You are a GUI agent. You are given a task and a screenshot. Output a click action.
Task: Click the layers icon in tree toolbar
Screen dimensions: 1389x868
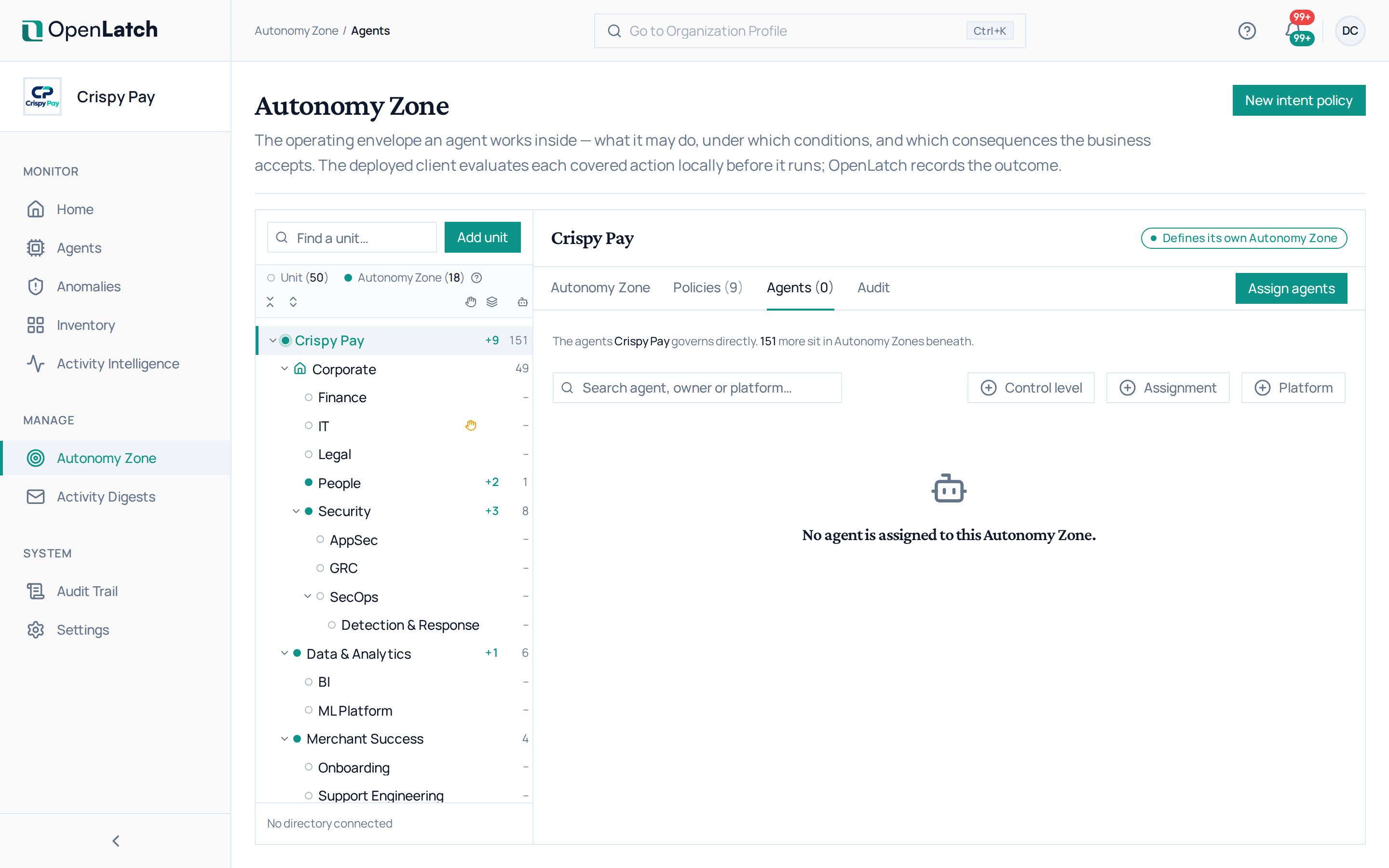point(492,302)
